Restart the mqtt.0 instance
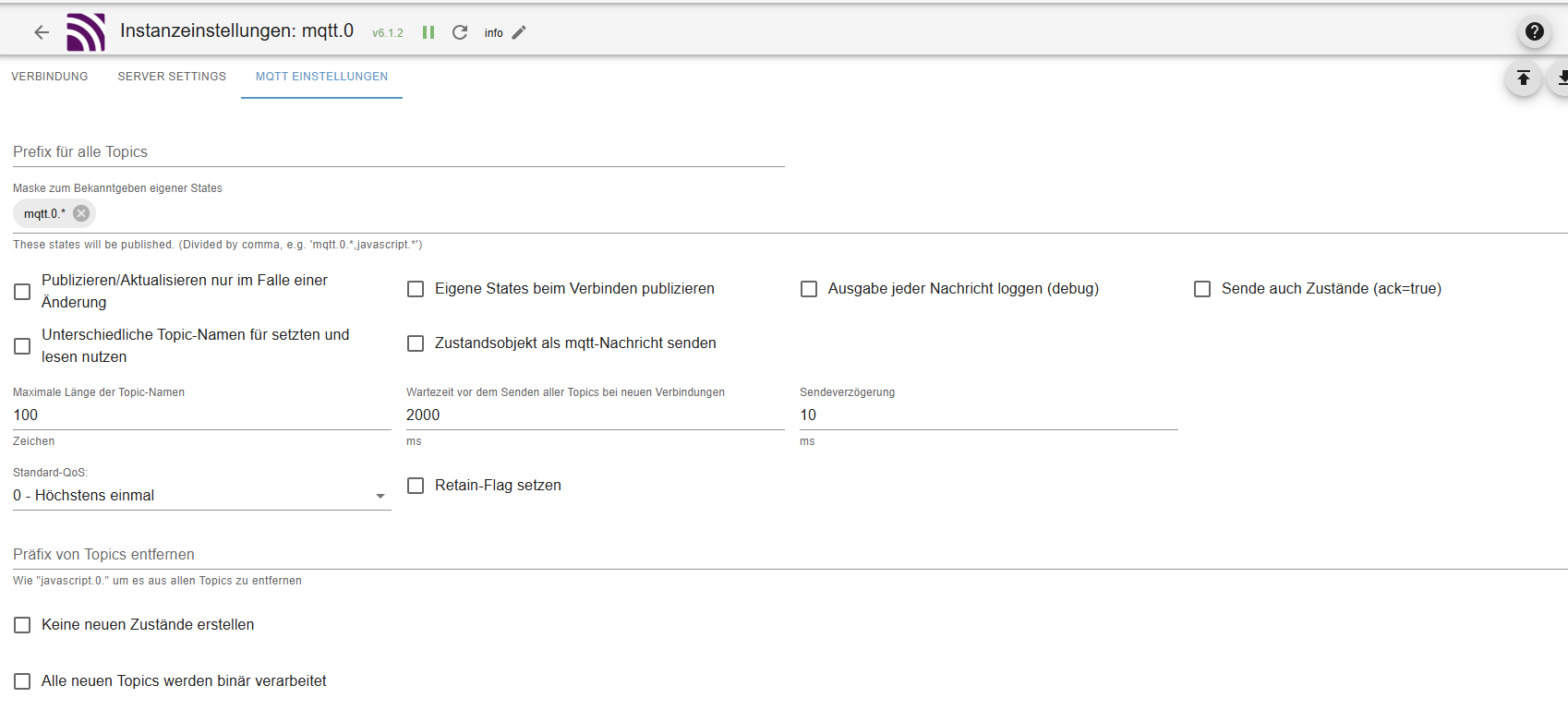1568x722 pixels. coord(460,32)
